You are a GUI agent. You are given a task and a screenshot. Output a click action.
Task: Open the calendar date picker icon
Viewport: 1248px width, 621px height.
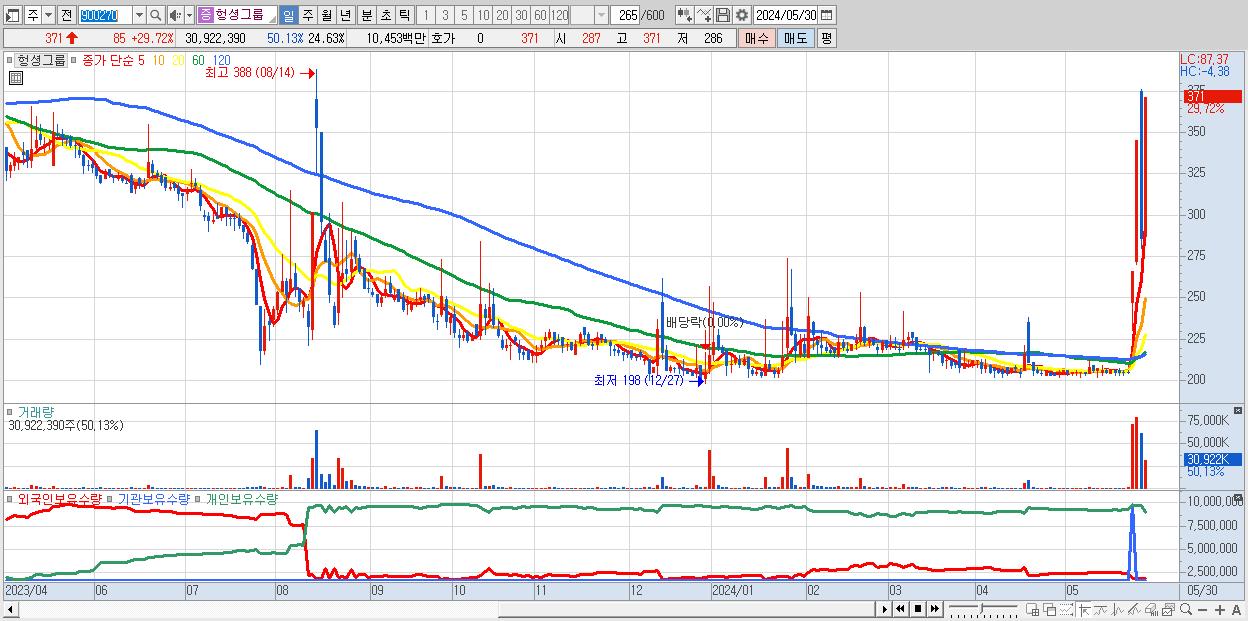[x=826, y=15]
